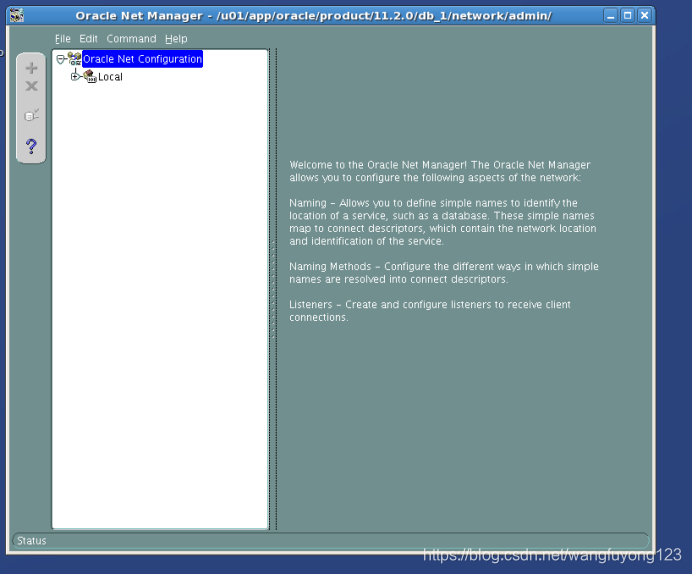
Task: Click the Test Service toolbar icon
Action: [31, 115]
